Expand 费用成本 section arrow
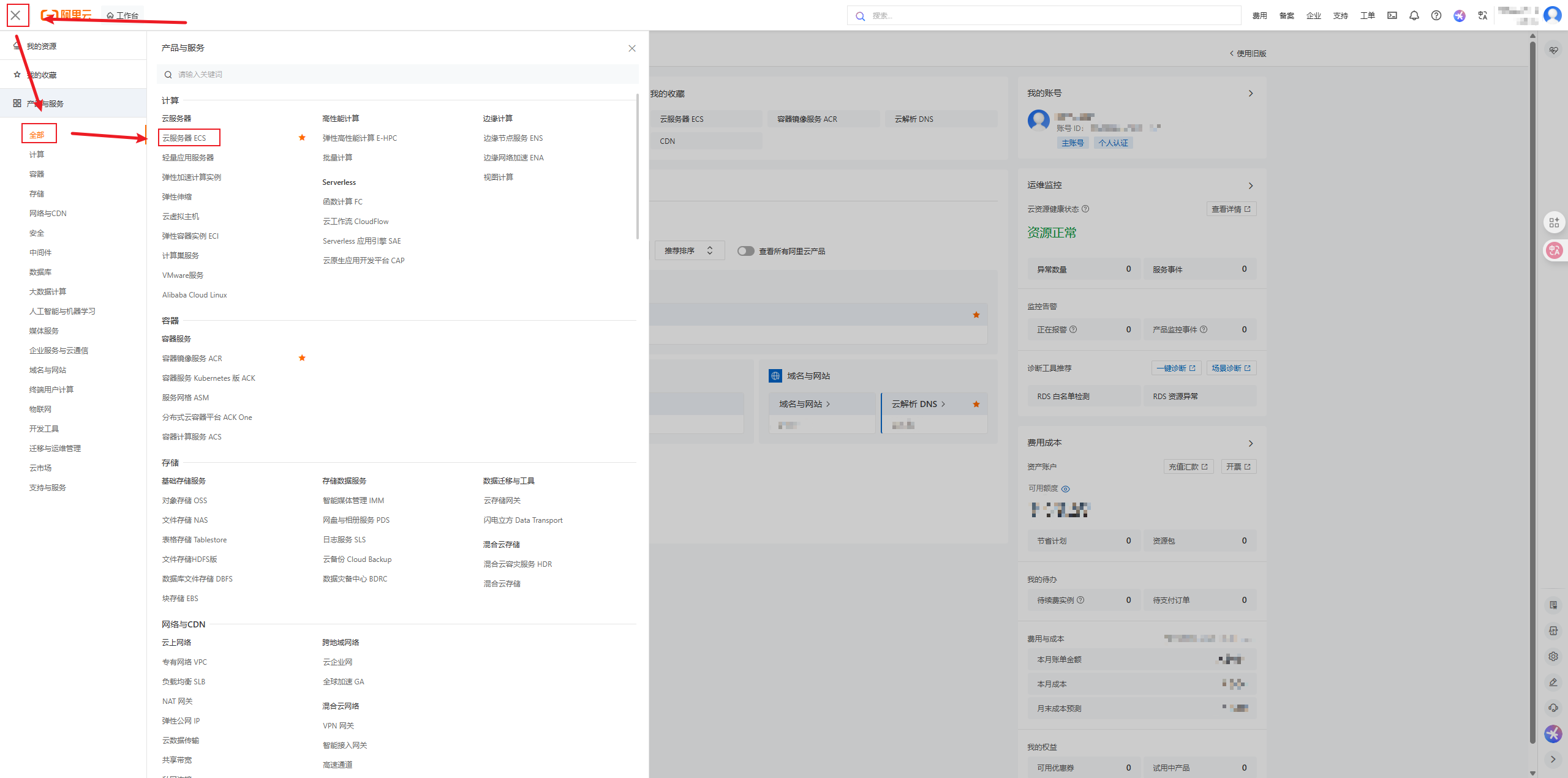Screen dimensions: 1568x778 coord(1251,443)
